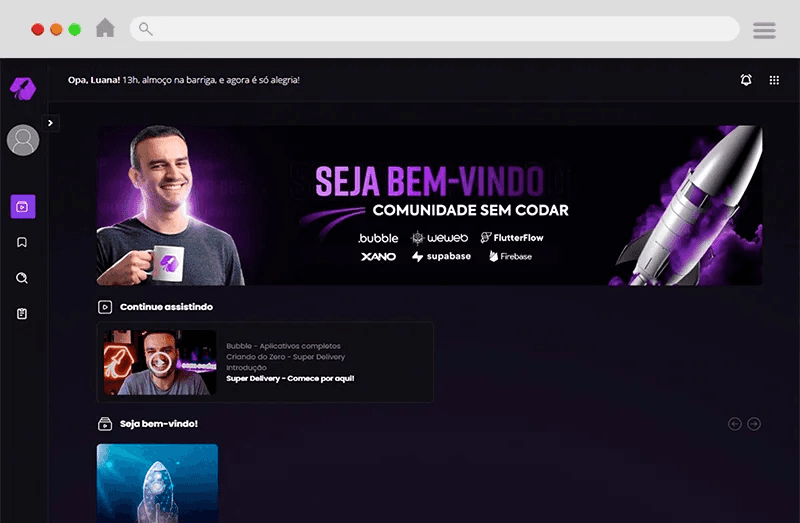Click the green maximize window button

click(x=74, y=29)
